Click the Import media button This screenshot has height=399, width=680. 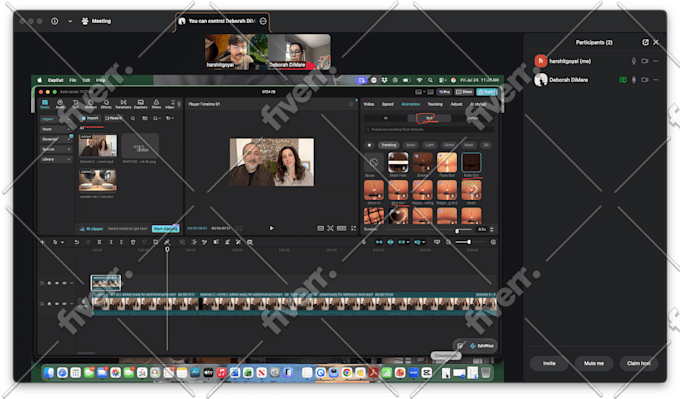(x=90, y=118)
